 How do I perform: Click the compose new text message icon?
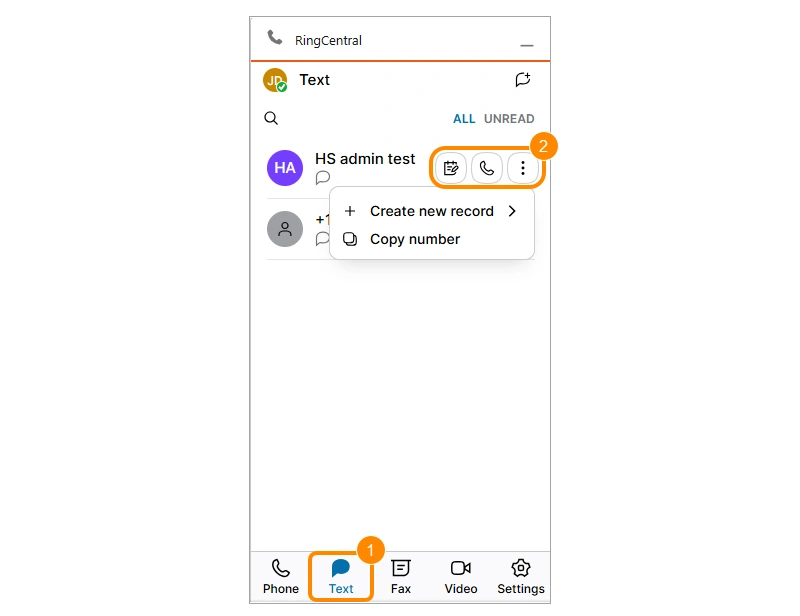(x=523, y=80)
